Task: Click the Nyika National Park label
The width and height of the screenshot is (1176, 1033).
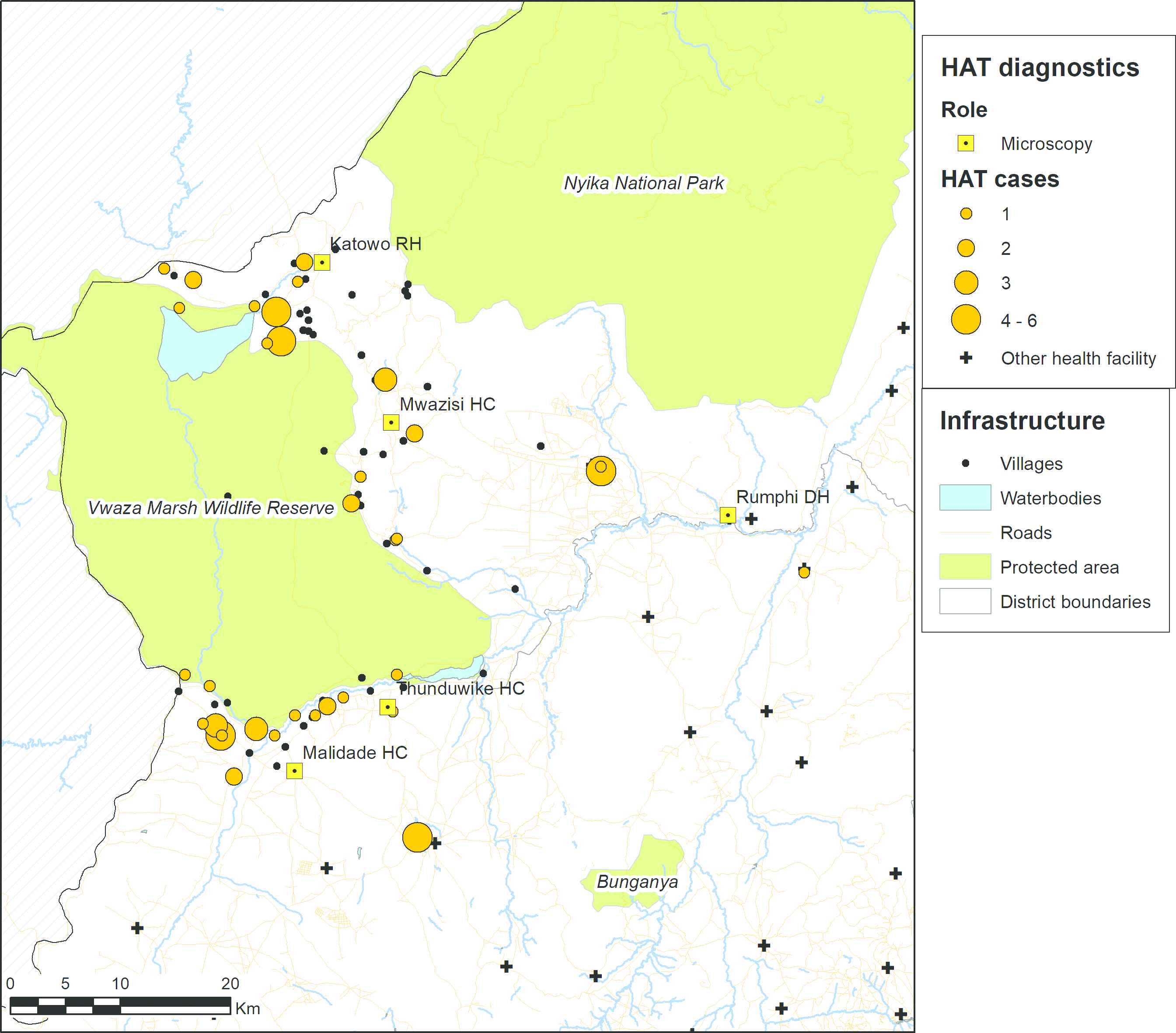Action: pos(644,183)
